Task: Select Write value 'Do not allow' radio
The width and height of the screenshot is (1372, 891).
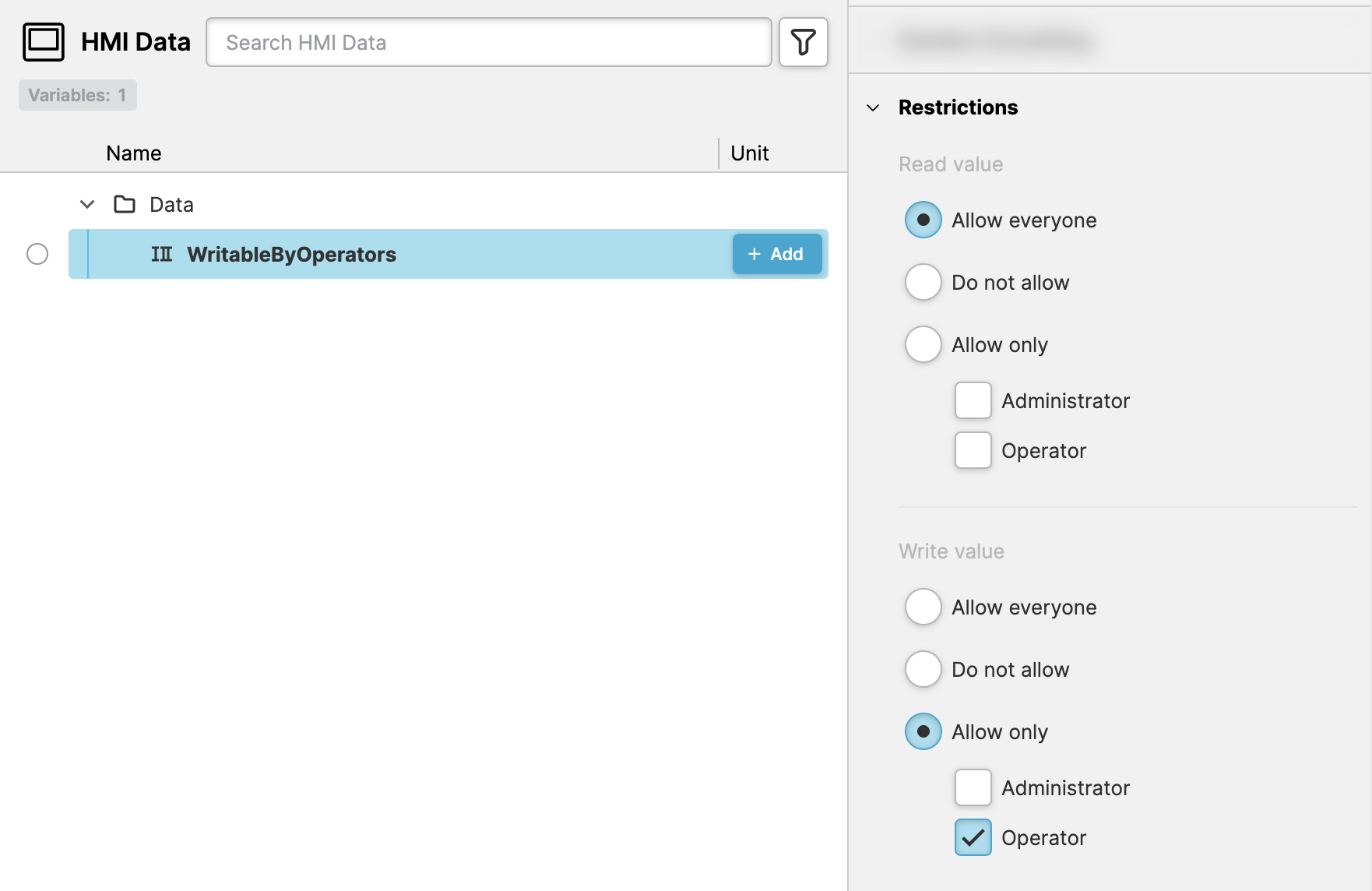Action: (923, 669)
